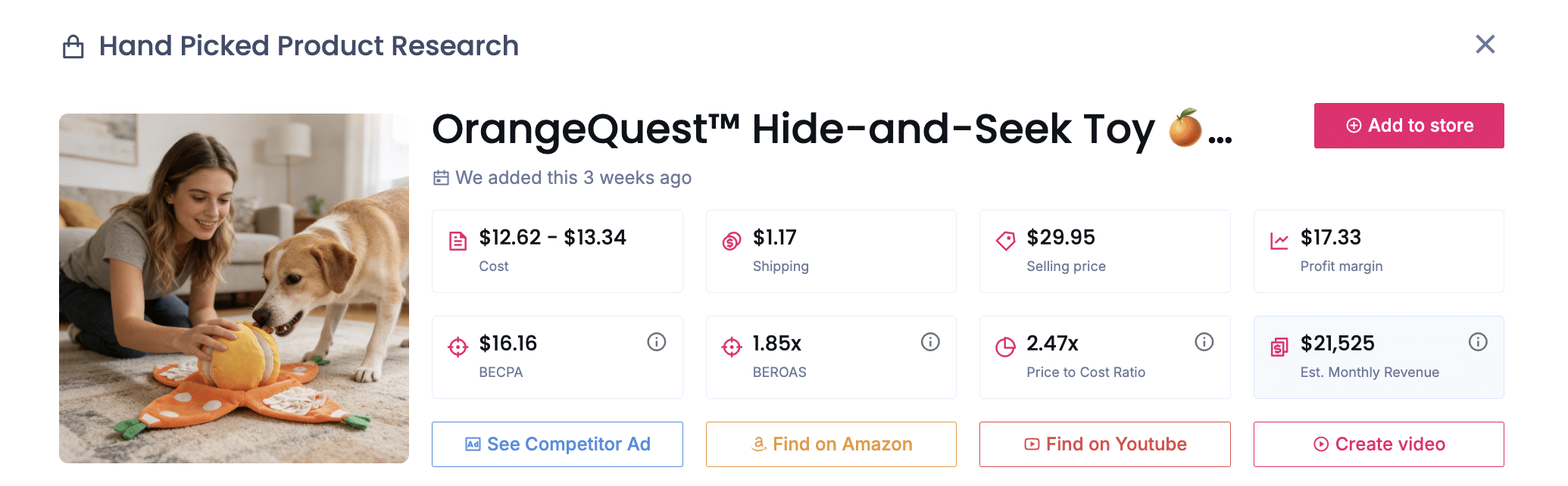
Task: Click the calendar icon beside the added date
Action: (440, 177)
